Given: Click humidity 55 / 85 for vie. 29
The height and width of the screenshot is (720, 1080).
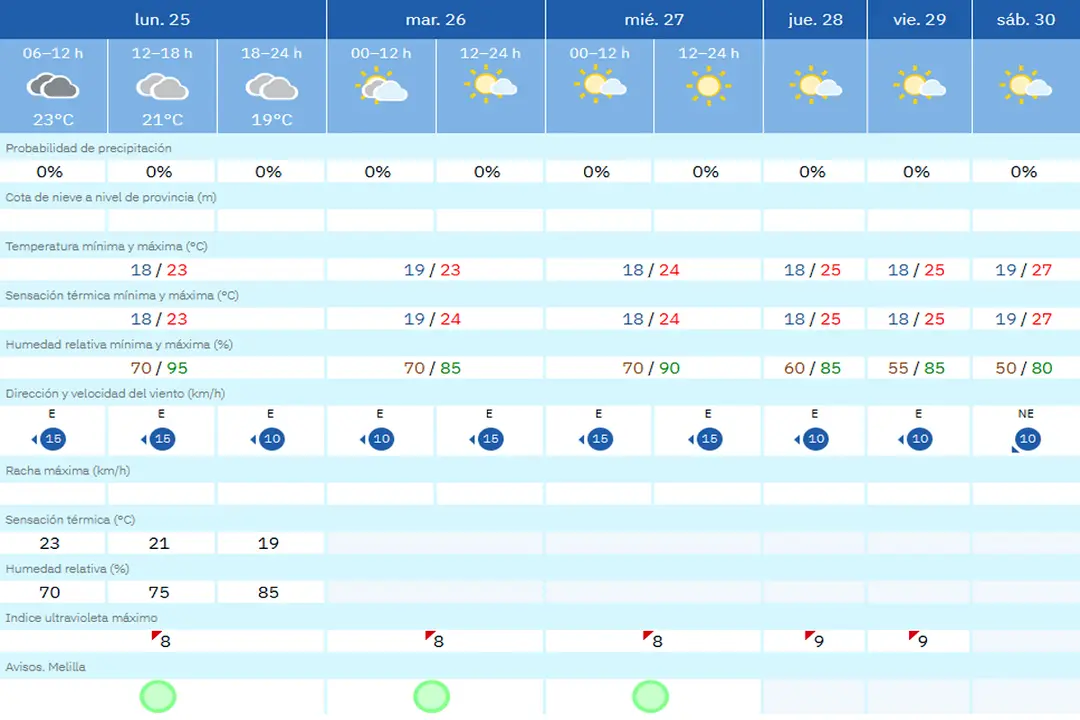Looking at the screenshot, I should [916, 368].
